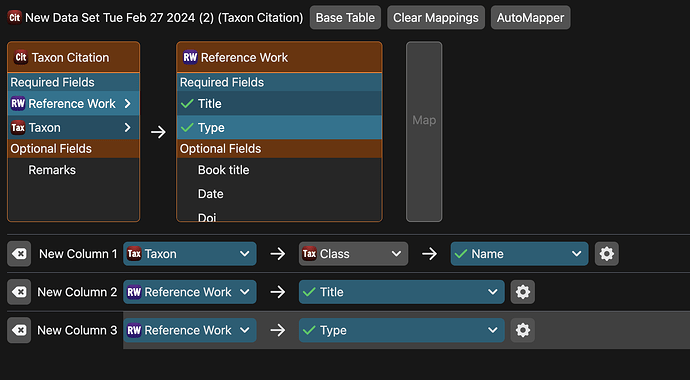Open Class dropdown in New Column 1
The height and width of the screenshot is (380, 690).
tap(353, 254)
